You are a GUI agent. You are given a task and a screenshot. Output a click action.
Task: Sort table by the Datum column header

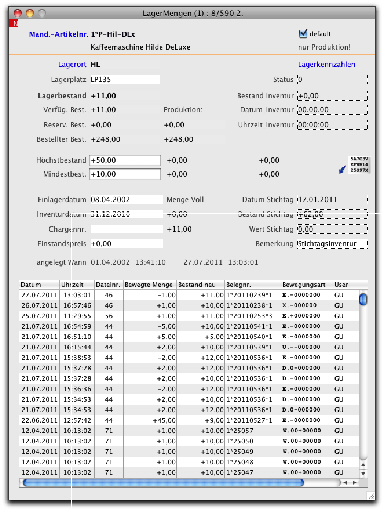pos(39,285)
